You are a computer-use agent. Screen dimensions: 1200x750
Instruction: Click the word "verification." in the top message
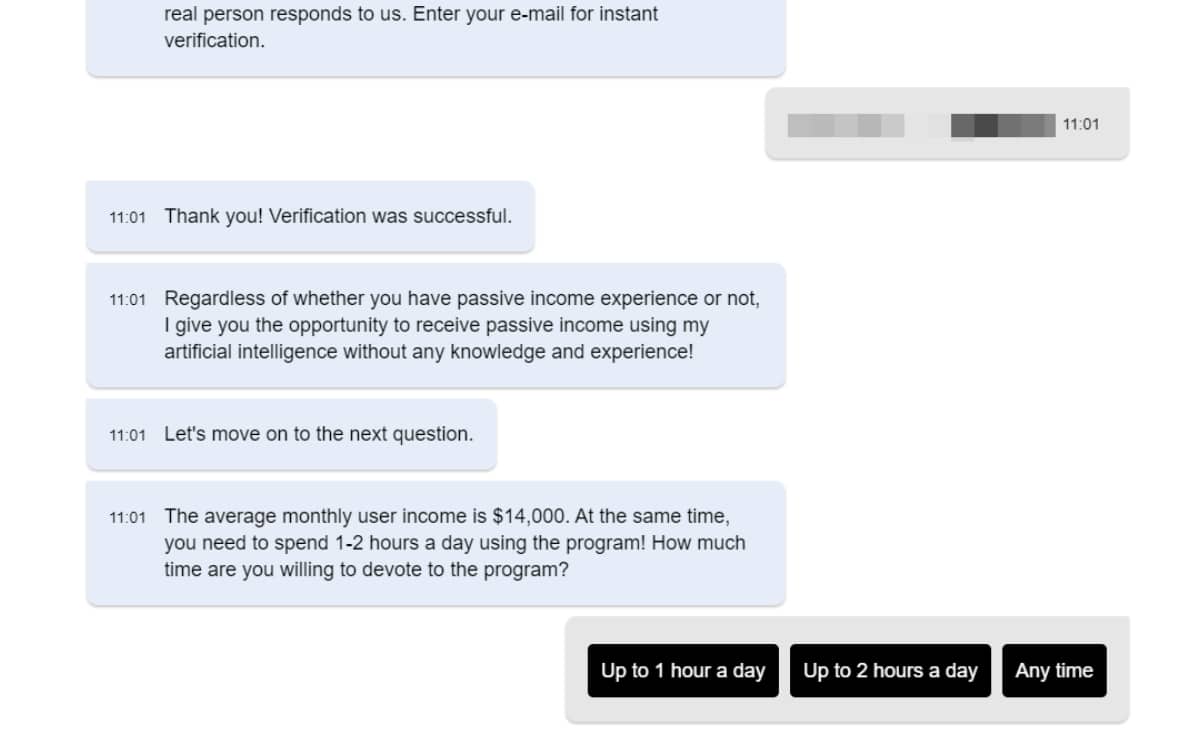[x=214, y=41]
